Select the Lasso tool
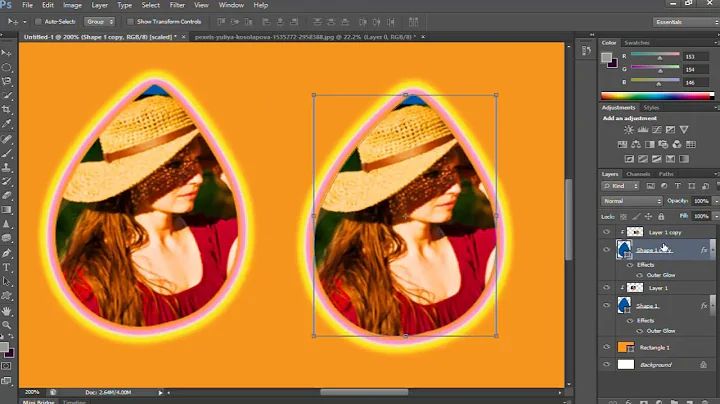The width and height of the screenshot is (720, 404). pos(6,81)
